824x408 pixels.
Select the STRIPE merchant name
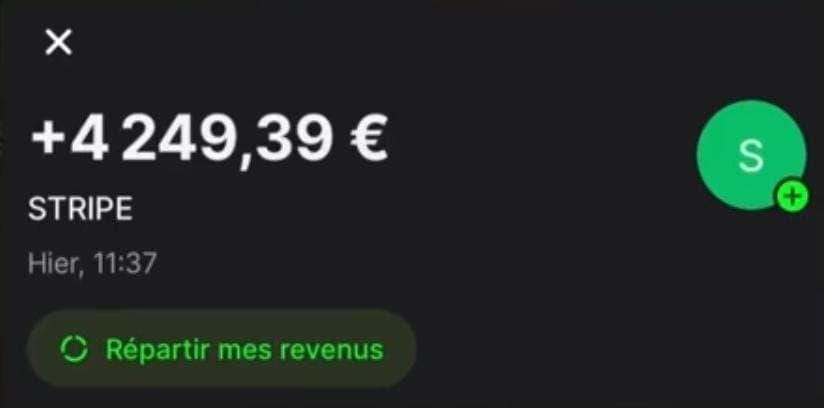click(x=80, y=210)
